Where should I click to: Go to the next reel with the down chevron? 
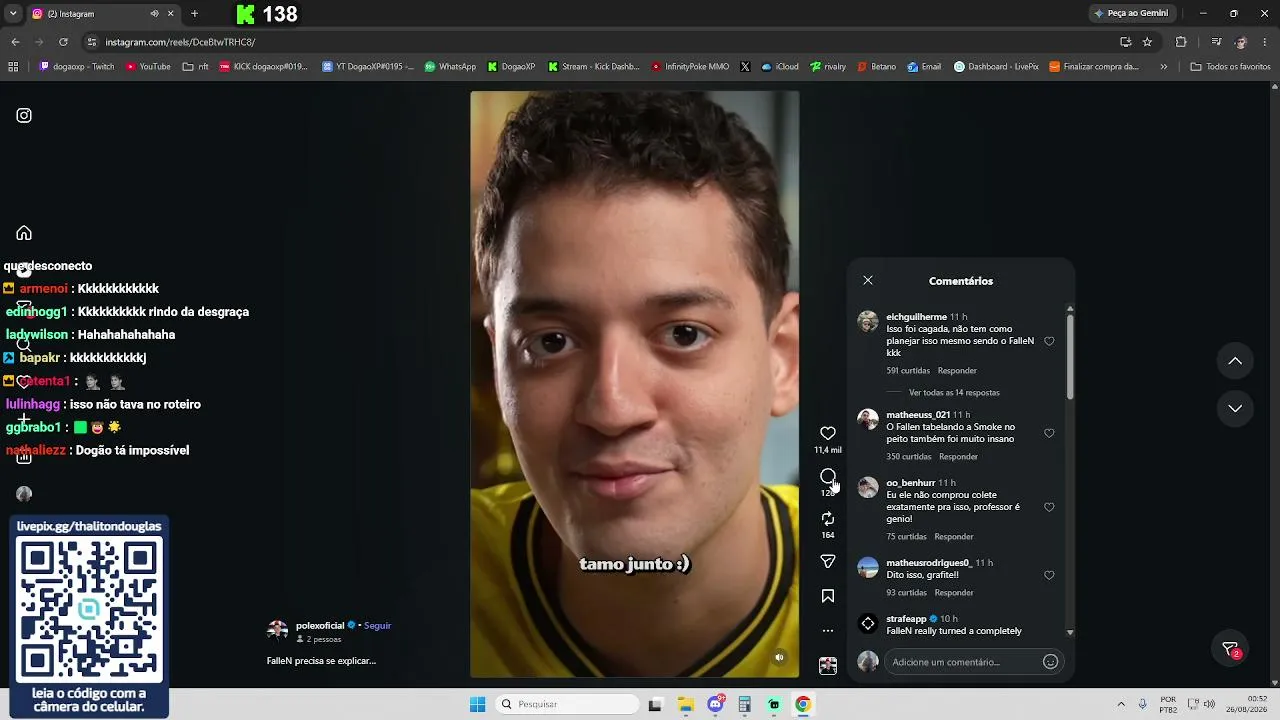pyautogui.click(x=1235, y=408)
